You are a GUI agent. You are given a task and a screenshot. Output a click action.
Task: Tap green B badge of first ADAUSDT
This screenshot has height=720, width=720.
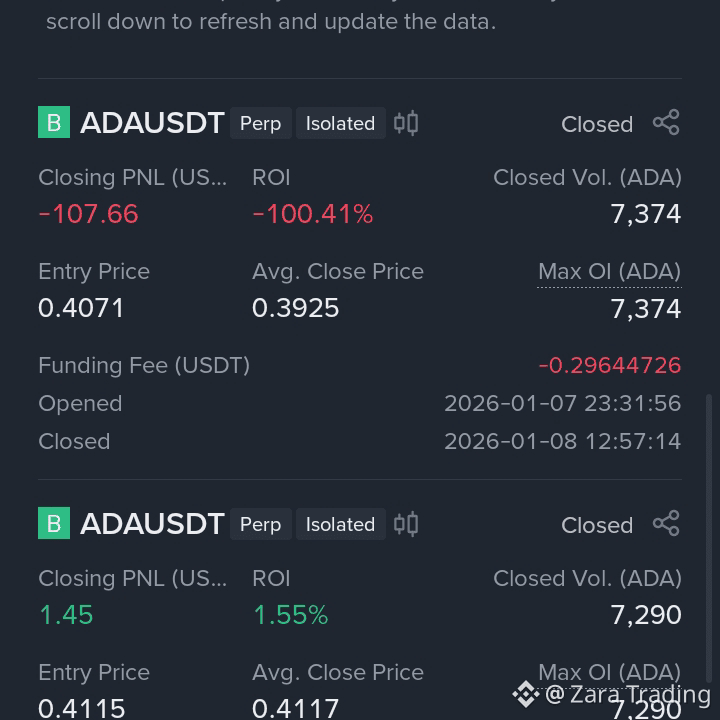coord(54,122)
